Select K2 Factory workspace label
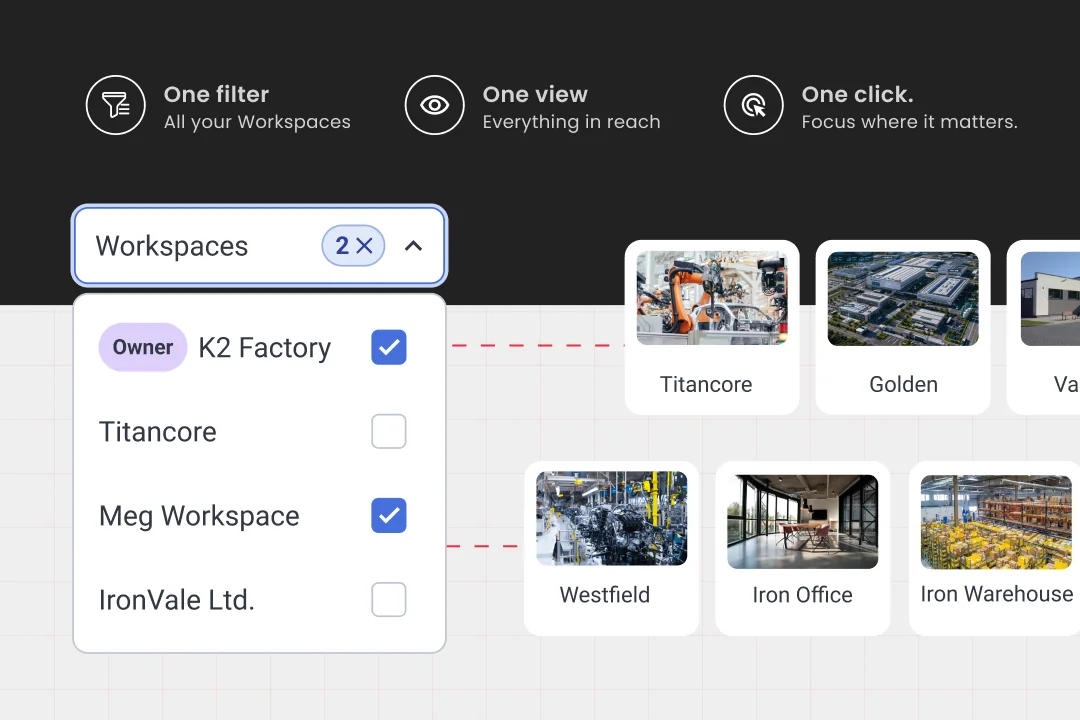This screenshot has height=720, width=1080. coord(264,348)
